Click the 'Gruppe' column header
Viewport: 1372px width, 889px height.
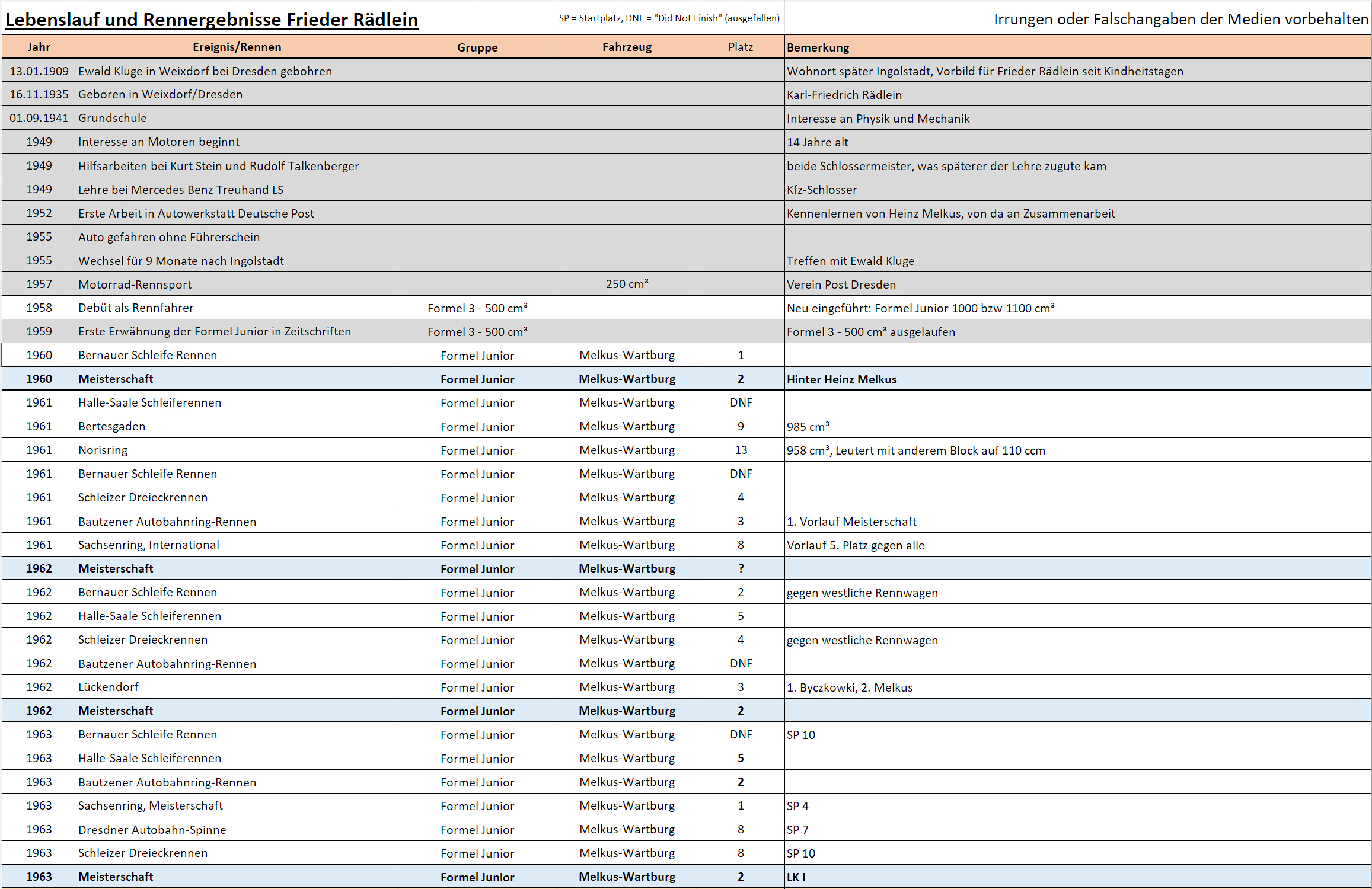click(477, 47)
